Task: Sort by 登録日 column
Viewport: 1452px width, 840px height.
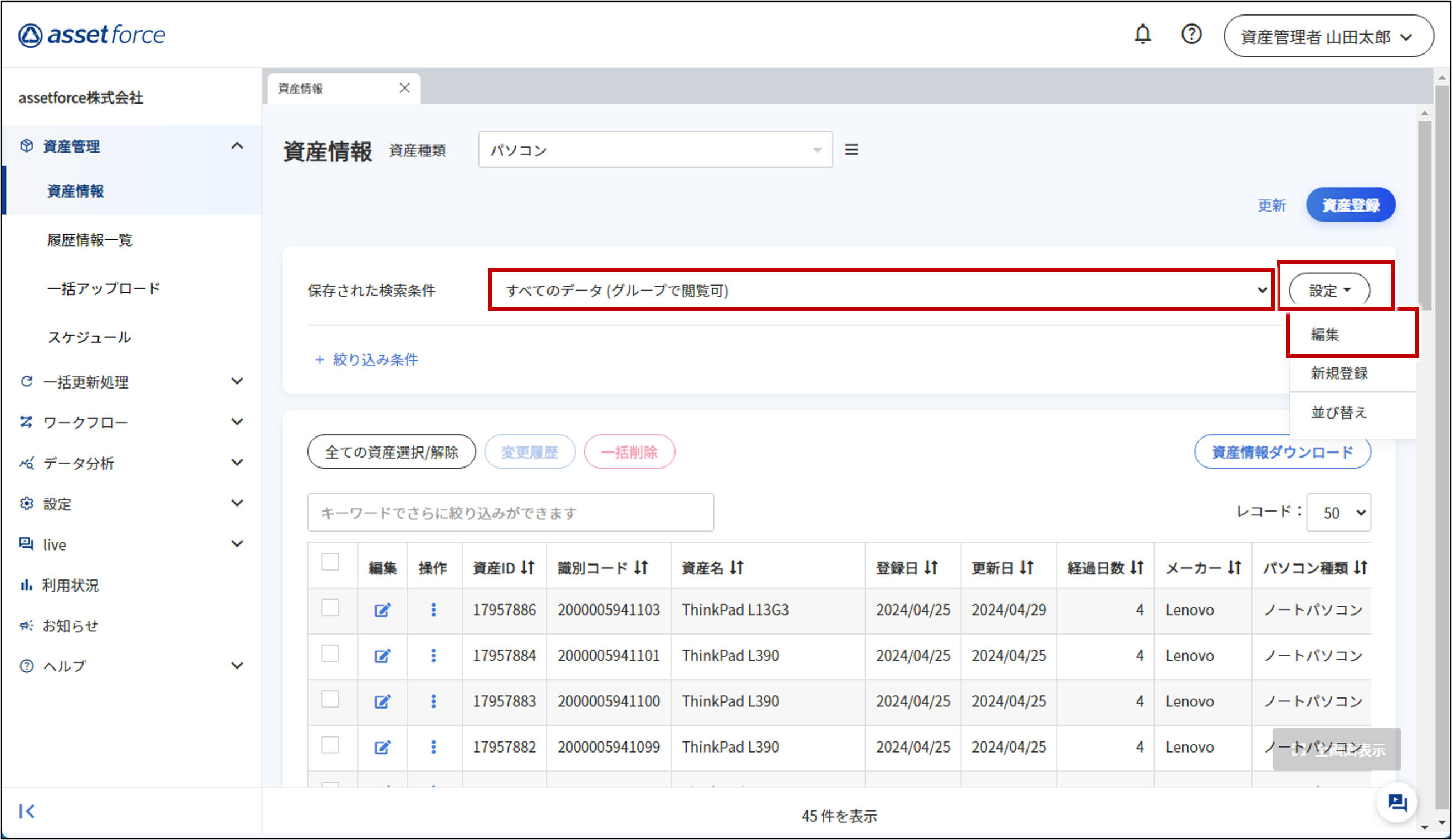Action: (x=931, y=568)
